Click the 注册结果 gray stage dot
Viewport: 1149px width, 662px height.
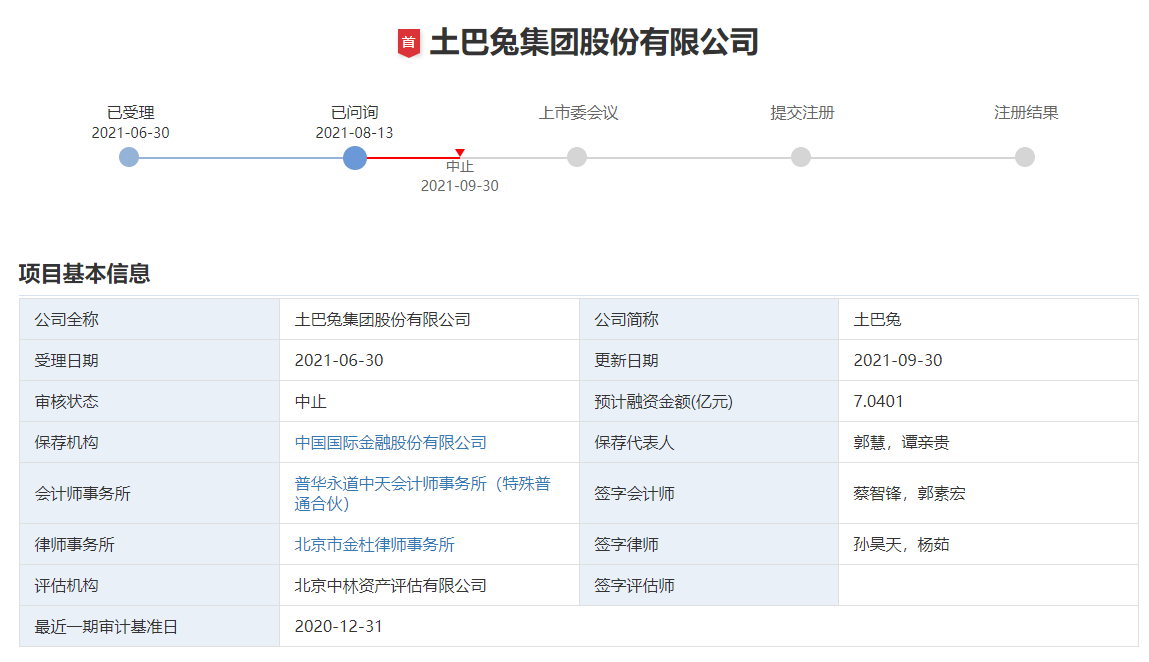tap(1023, 157)
